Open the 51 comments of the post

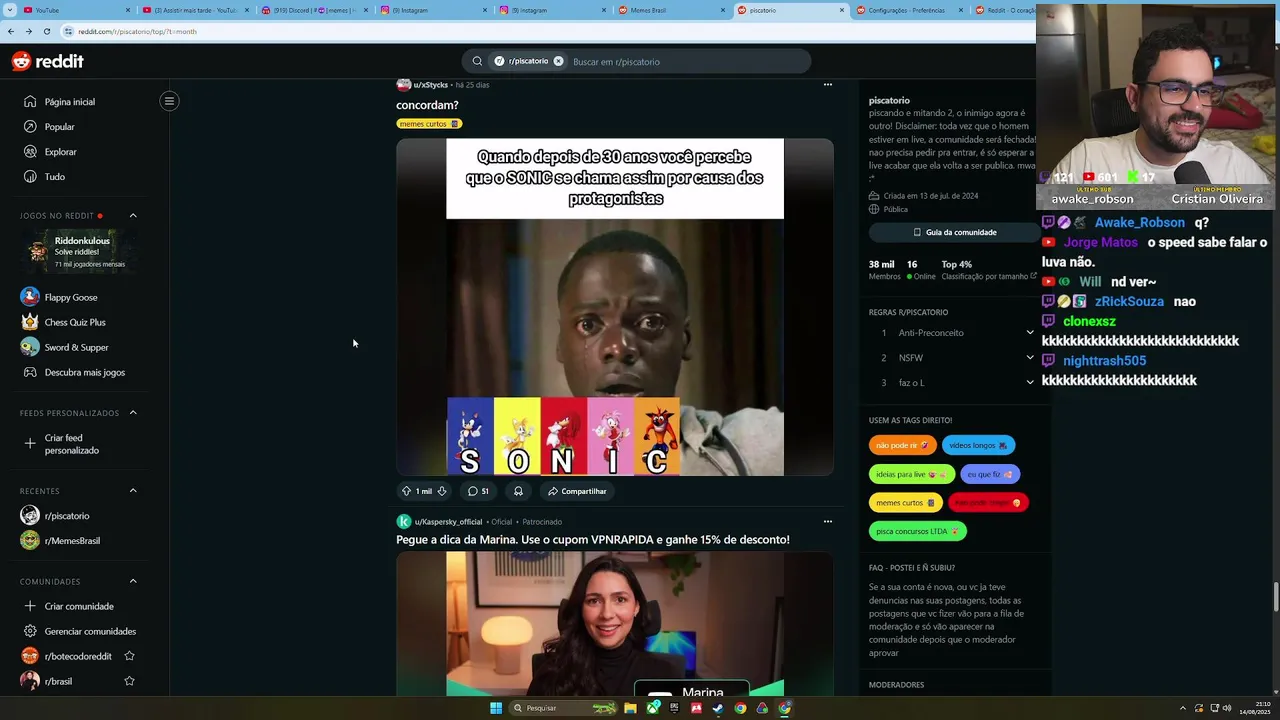[x=478, y=491]
